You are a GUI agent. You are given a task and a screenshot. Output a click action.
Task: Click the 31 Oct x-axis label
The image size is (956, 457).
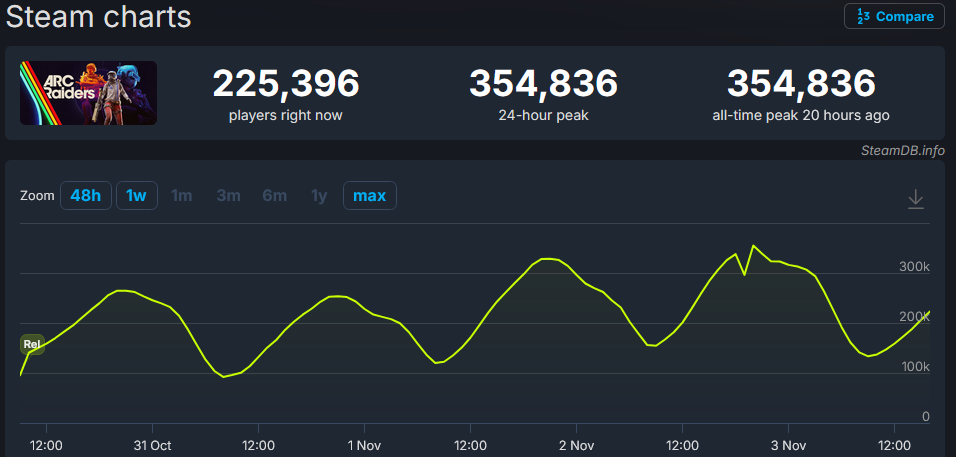click(x=152, y=445)
